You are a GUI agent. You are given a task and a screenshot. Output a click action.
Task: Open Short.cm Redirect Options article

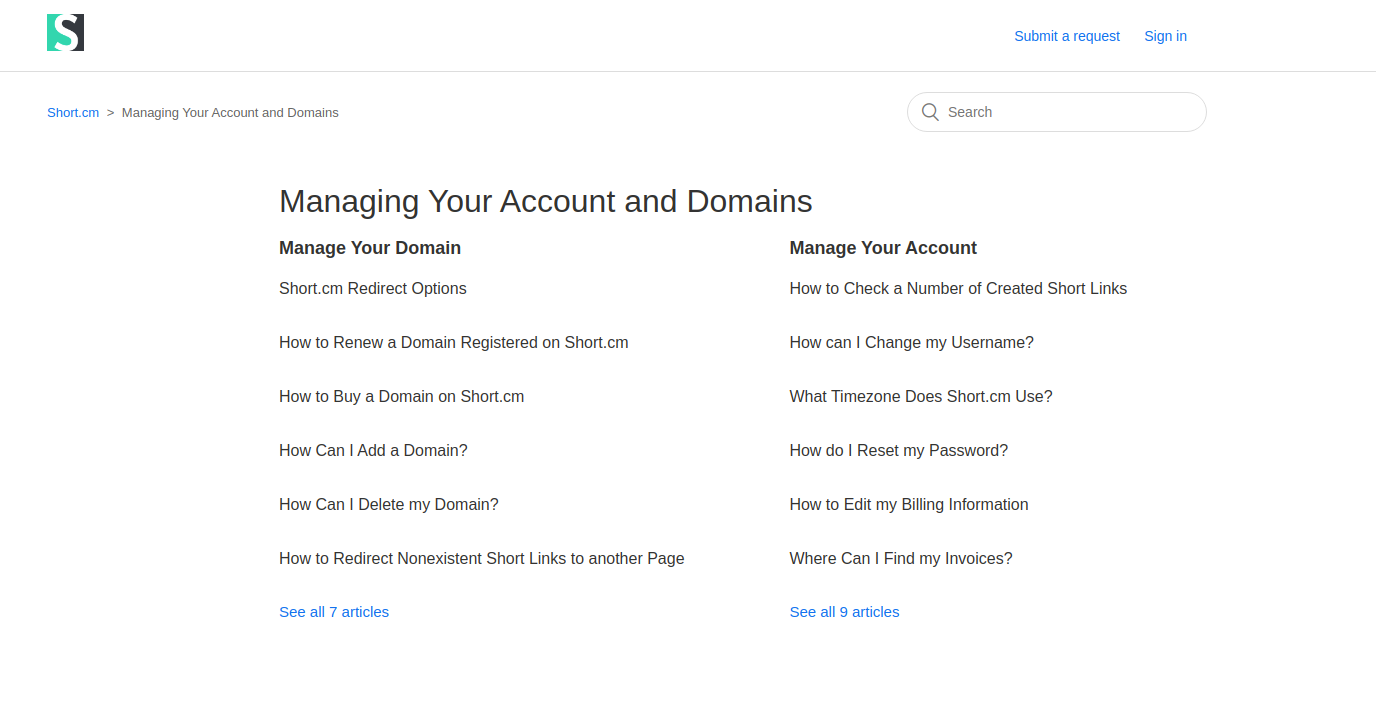pyautogui.click(x=373, y=288)
